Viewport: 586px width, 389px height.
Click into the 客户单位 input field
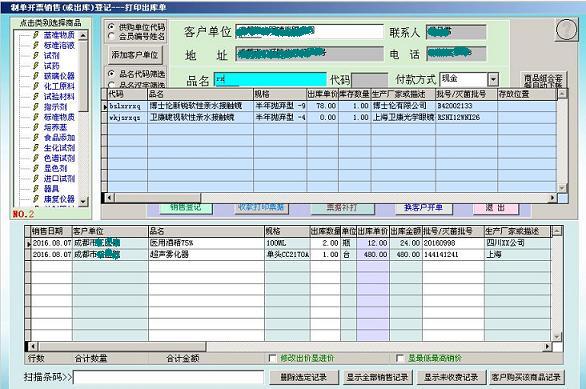(x=309, y=32)
